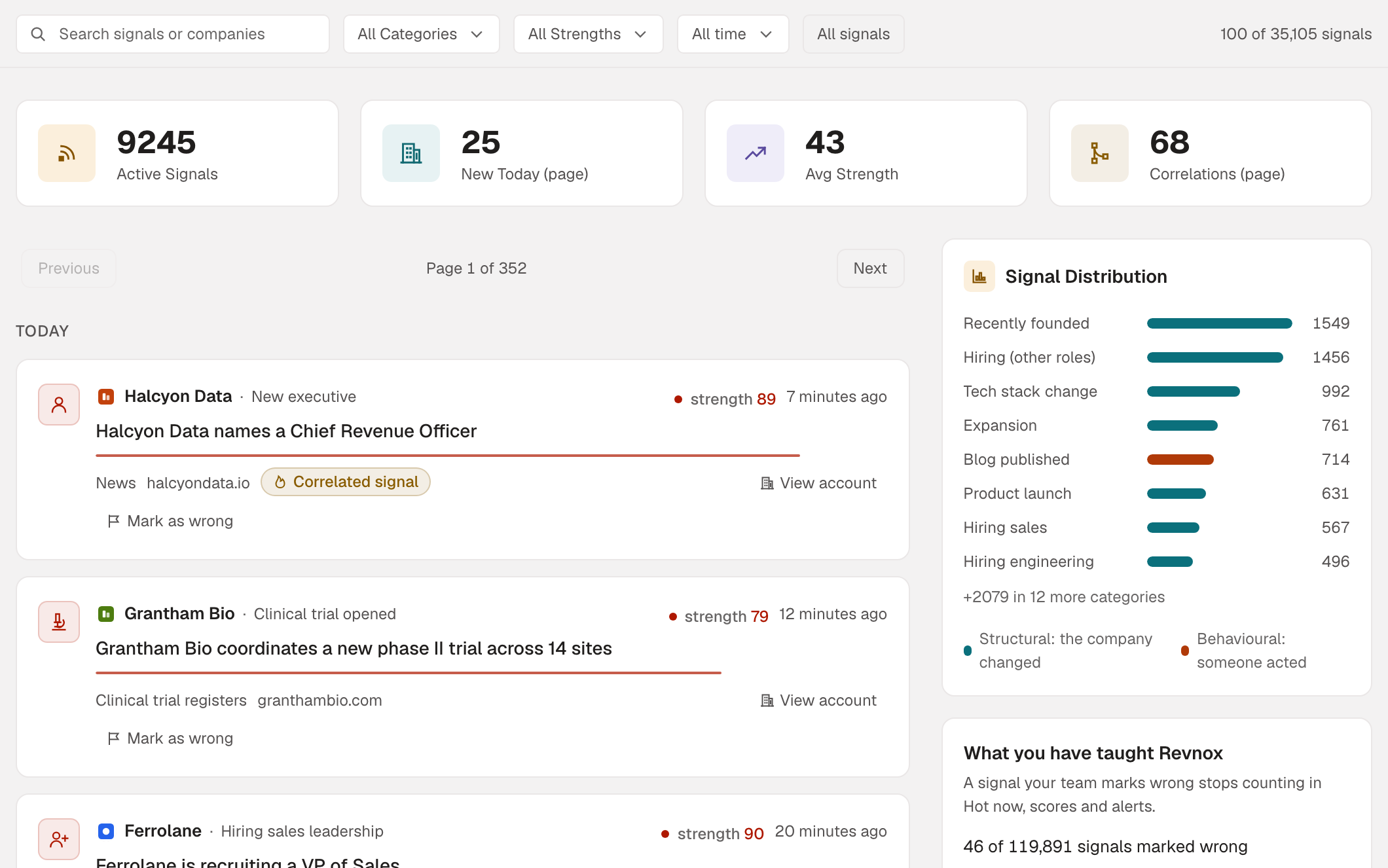1388x868 pixels.
Task: Toggle the All signals filter
Action: click(853, 34)
